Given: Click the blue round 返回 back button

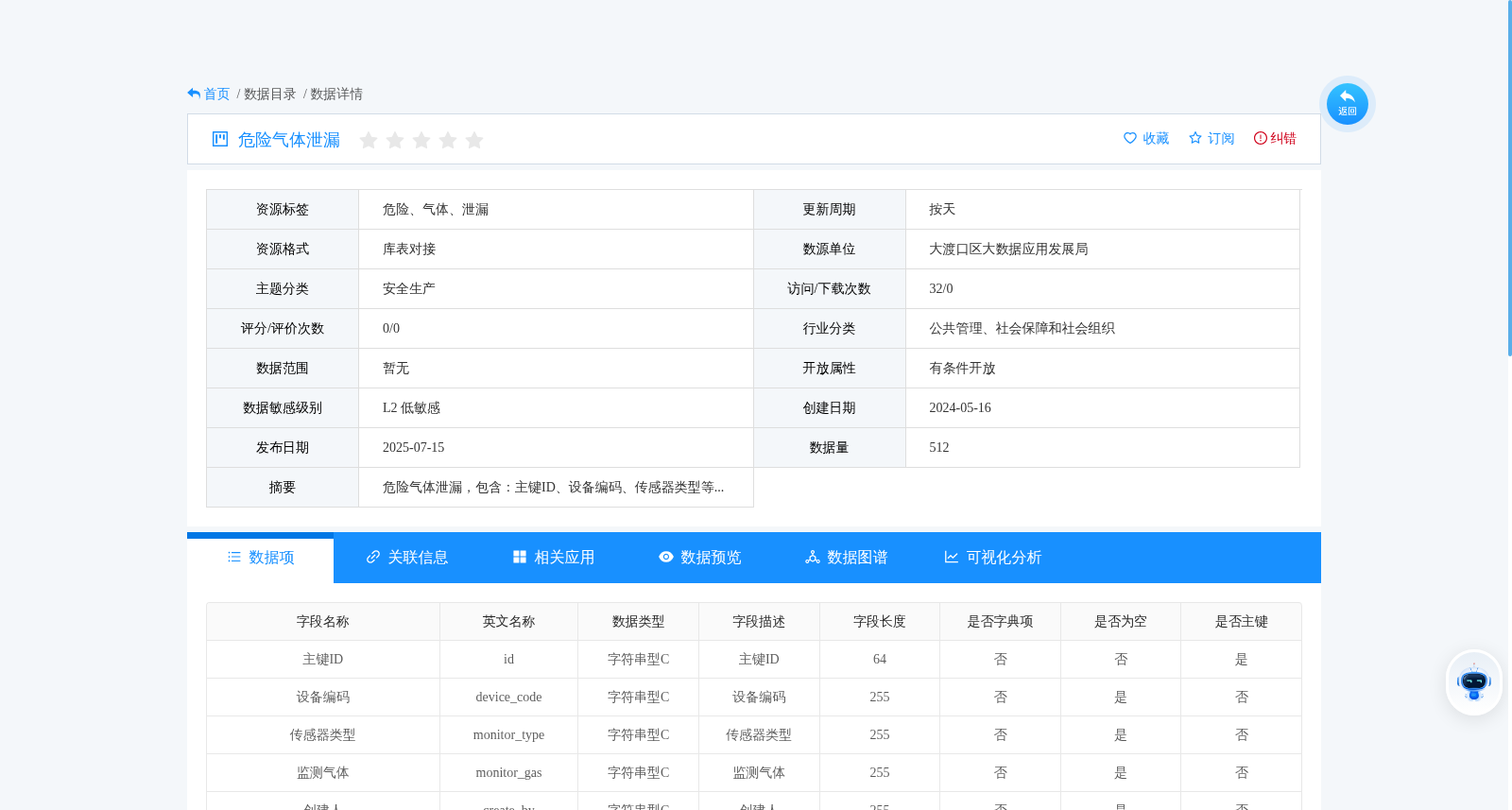Looking at the screenshot, I should pos(1347,104).
